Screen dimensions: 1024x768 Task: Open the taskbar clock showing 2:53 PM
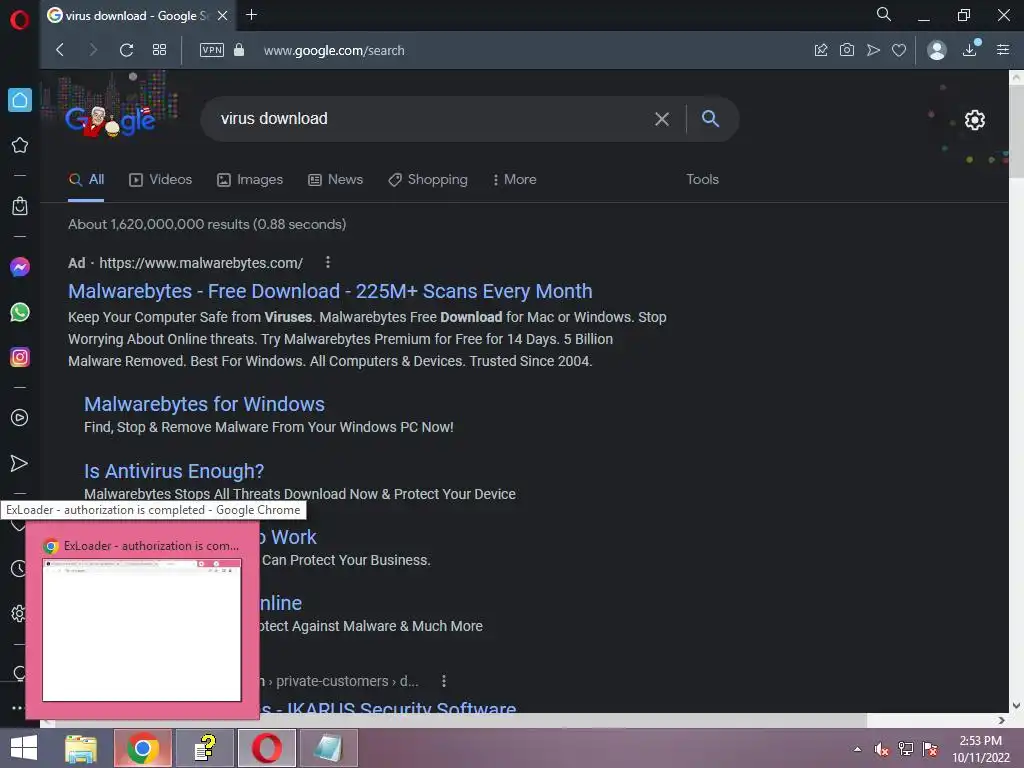(980, 749)
